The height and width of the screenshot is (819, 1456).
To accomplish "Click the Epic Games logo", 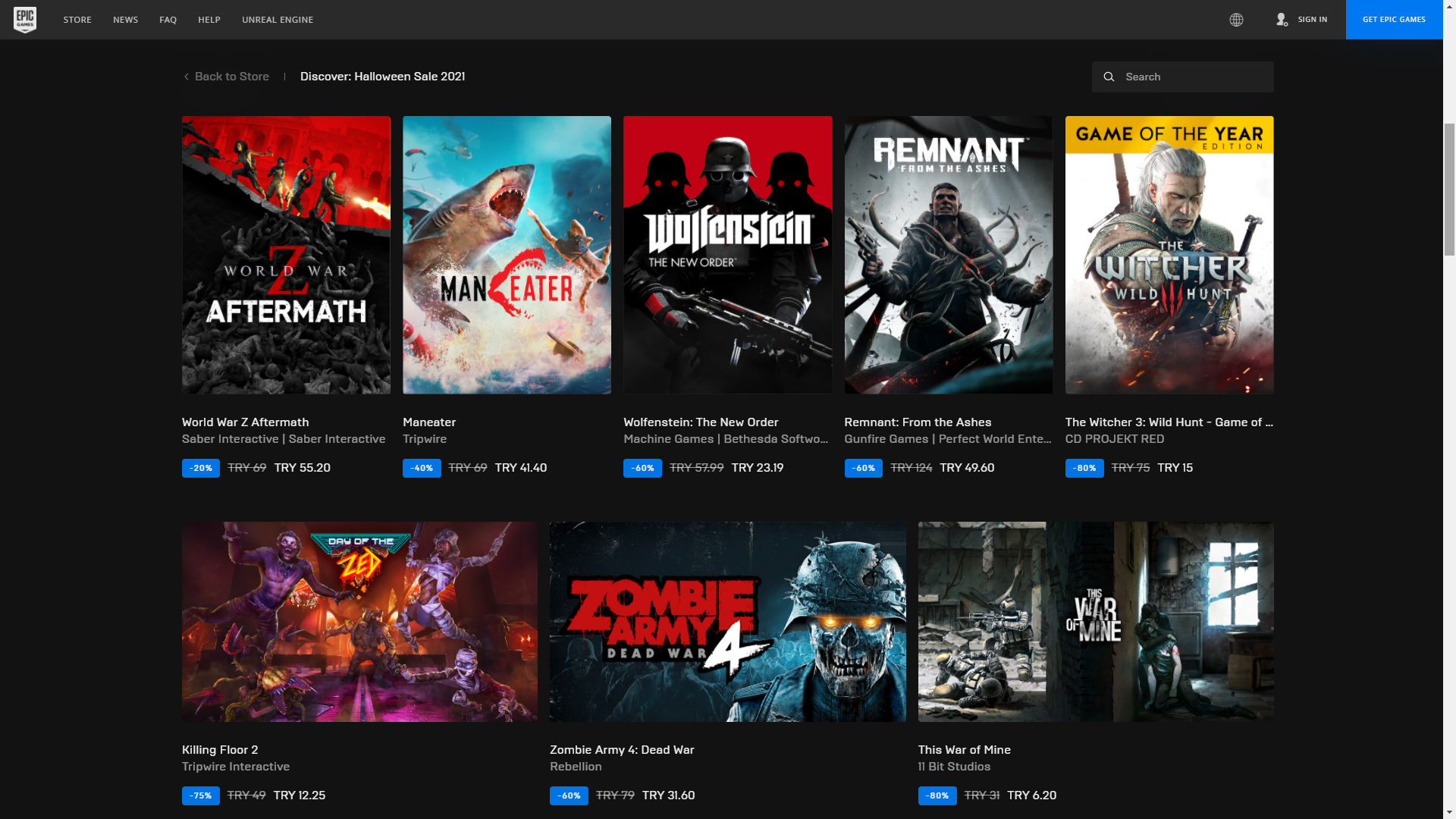I will (x=25, y=20).
